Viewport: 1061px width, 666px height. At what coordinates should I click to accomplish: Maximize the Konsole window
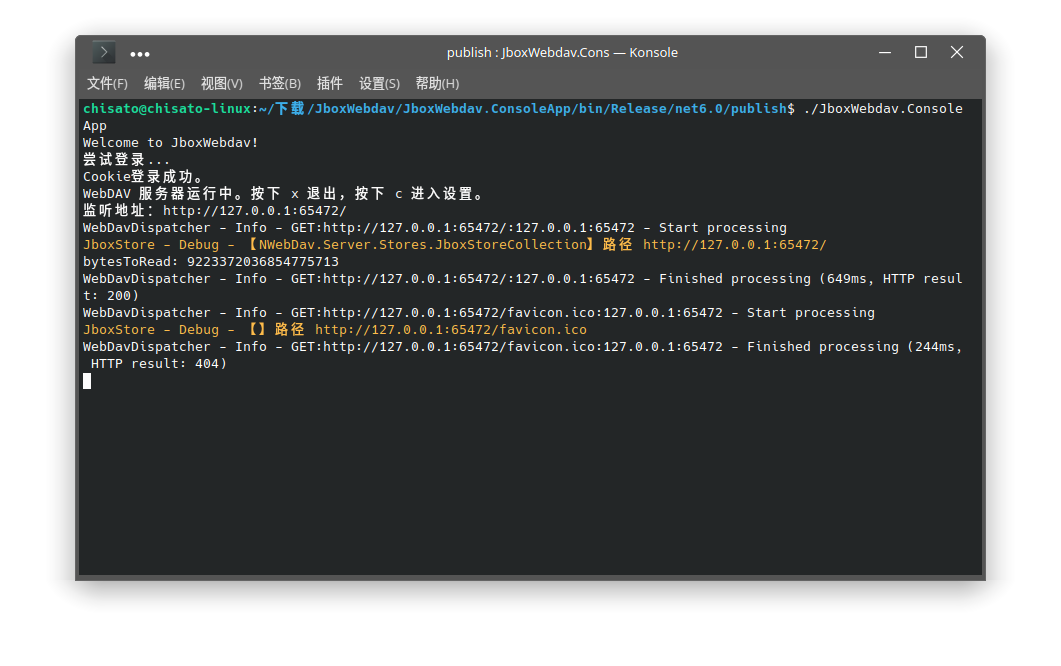pyautogui.click(x=921, y=52)
